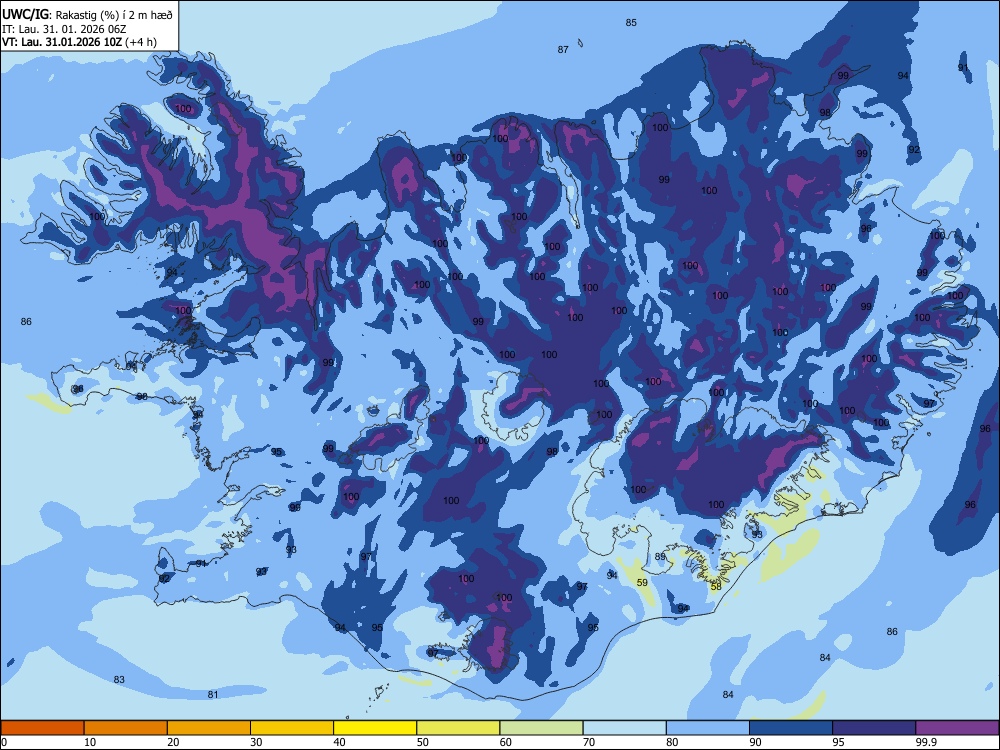Screen dimensions: 1000x750
Task: Click the '87' humidity value on the map
Action: [x=563, y=50]
